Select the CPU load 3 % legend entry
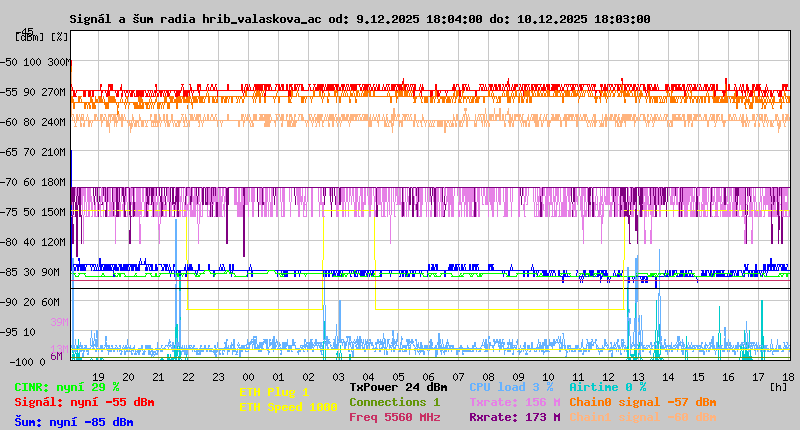 pos(510,387)
